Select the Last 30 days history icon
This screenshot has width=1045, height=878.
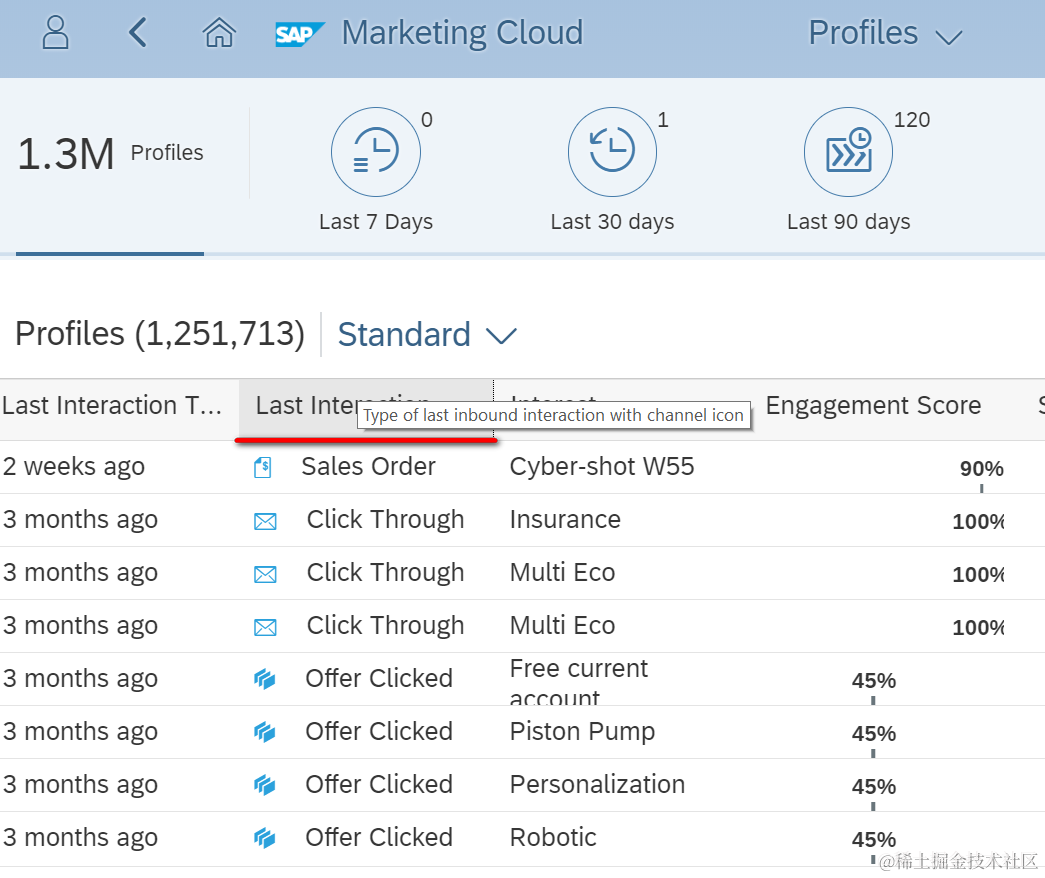point(612,153)
